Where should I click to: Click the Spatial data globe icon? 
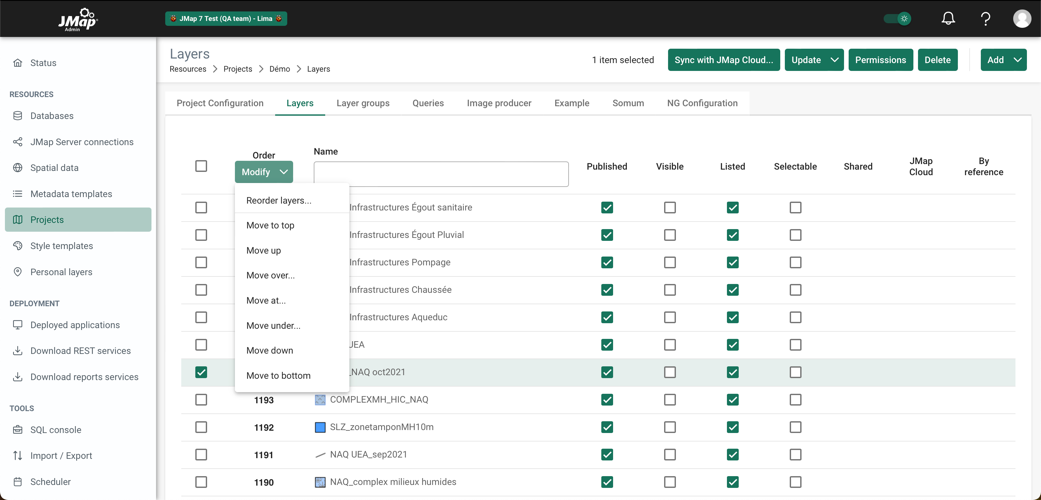tap(18, 168)
